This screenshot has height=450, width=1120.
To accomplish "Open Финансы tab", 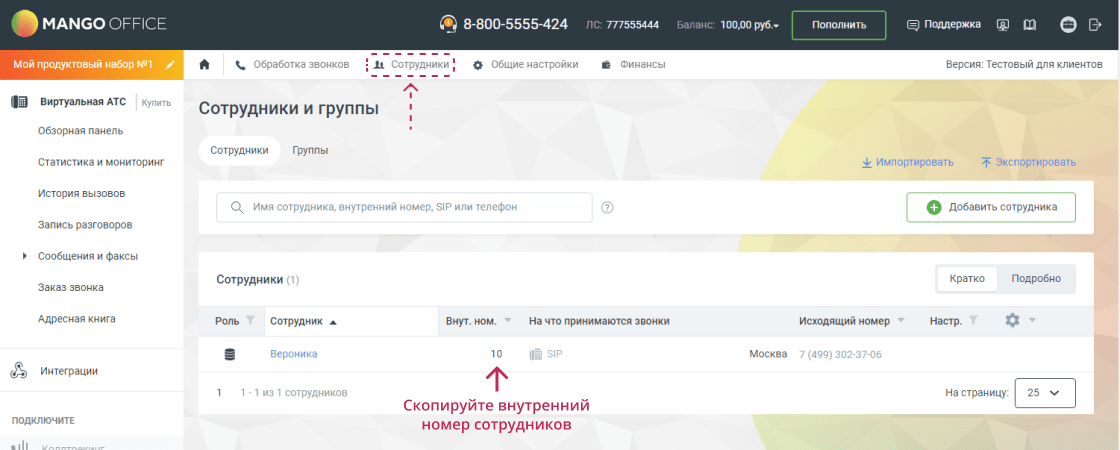I will pyautogui.click(x=633, y=64).
